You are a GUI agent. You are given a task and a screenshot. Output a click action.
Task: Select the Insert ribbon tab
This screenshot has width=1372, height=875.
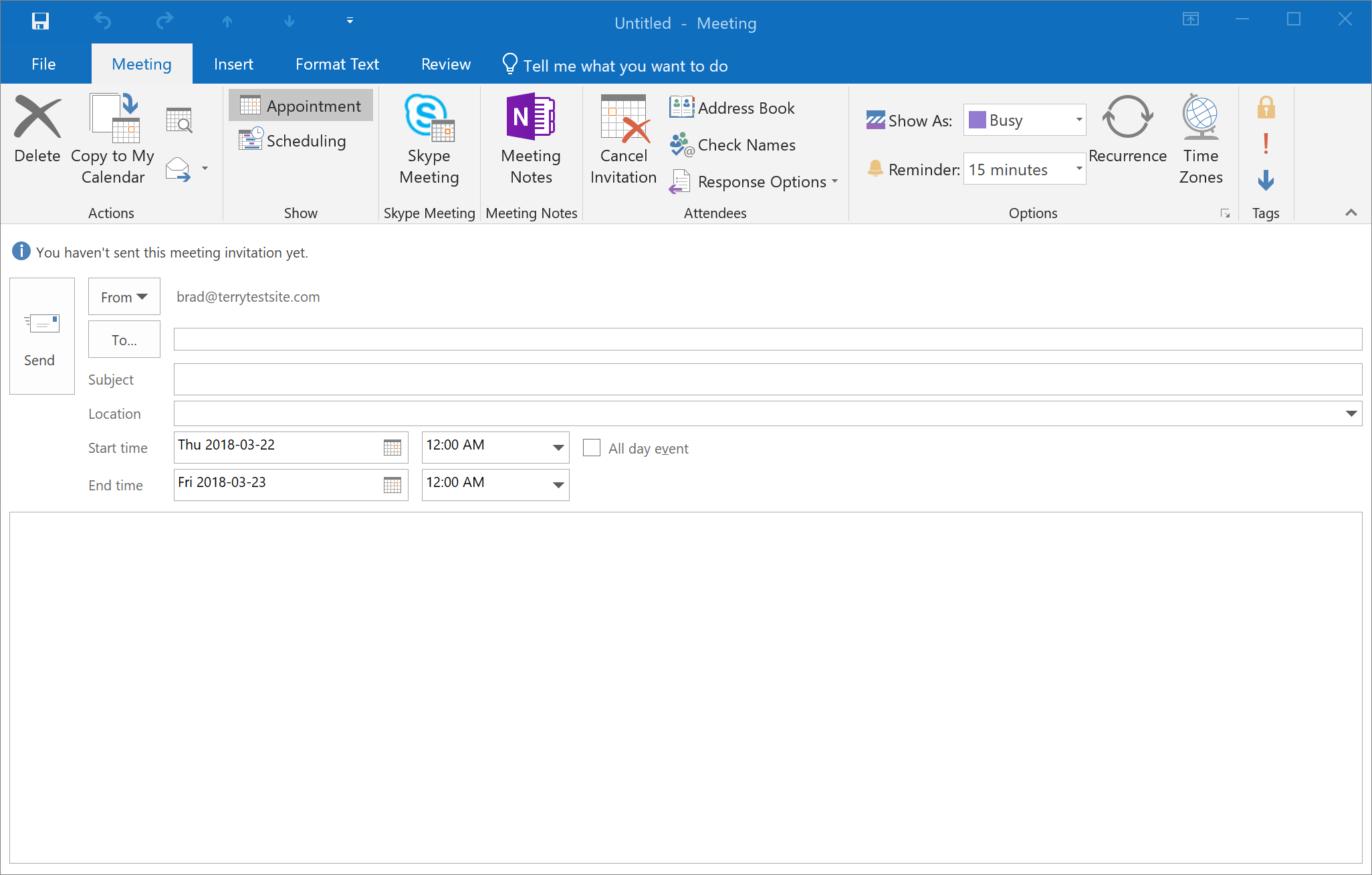click(234, 64)
